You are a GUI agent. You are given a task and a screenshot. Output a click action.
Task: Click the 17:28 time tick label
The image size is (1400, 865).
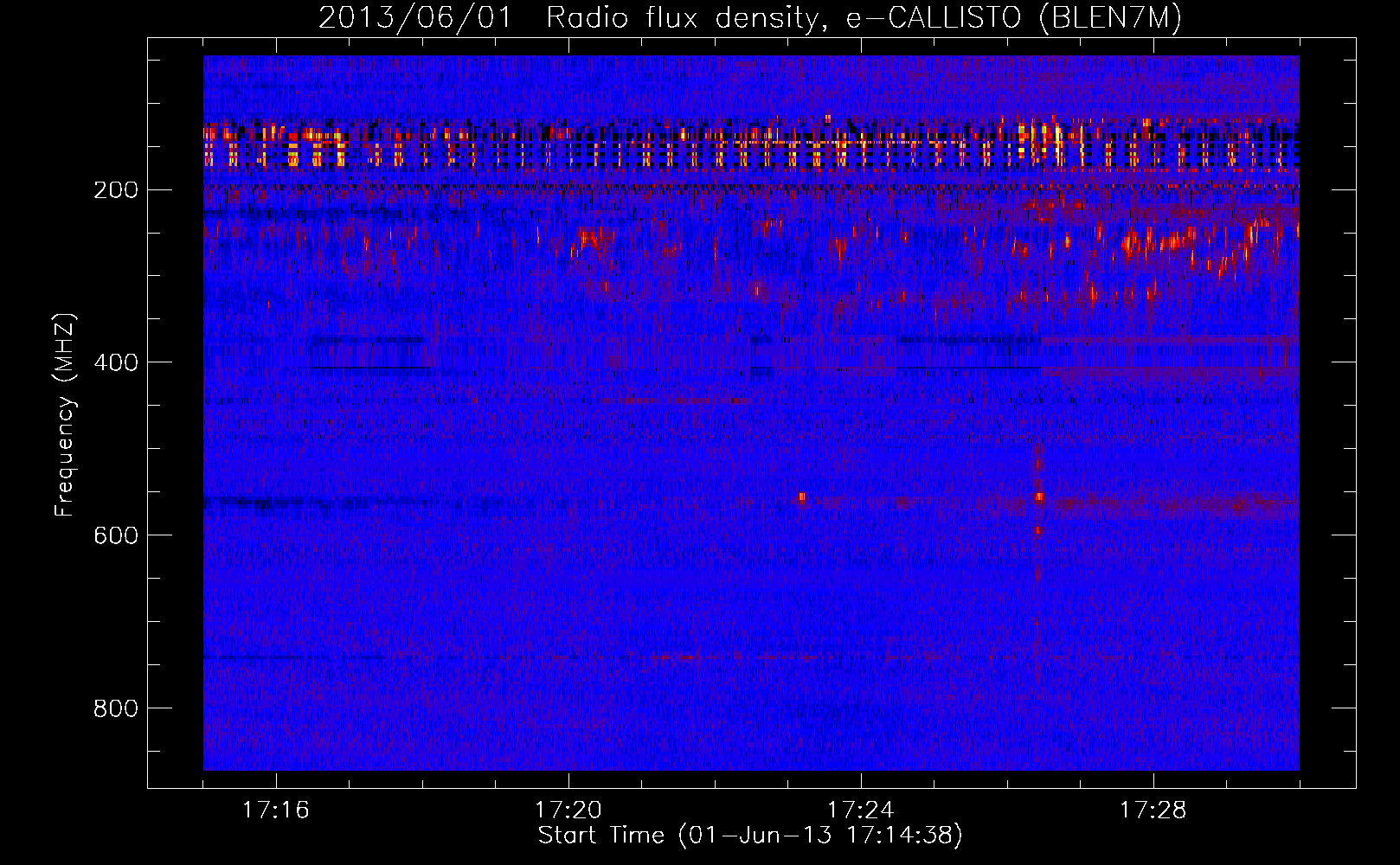[1153, 811]
